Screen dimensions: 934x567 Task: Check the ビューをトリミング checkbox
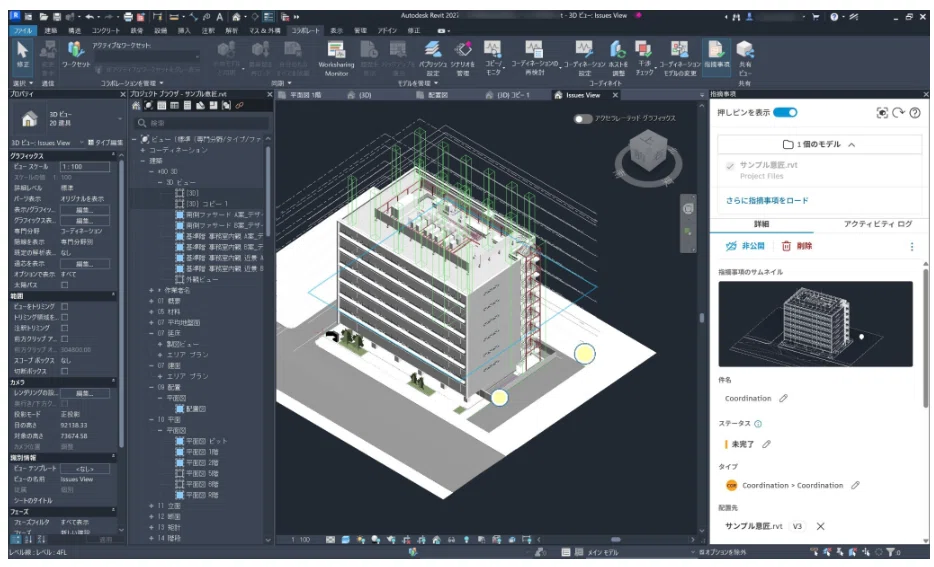click(64, 306)
